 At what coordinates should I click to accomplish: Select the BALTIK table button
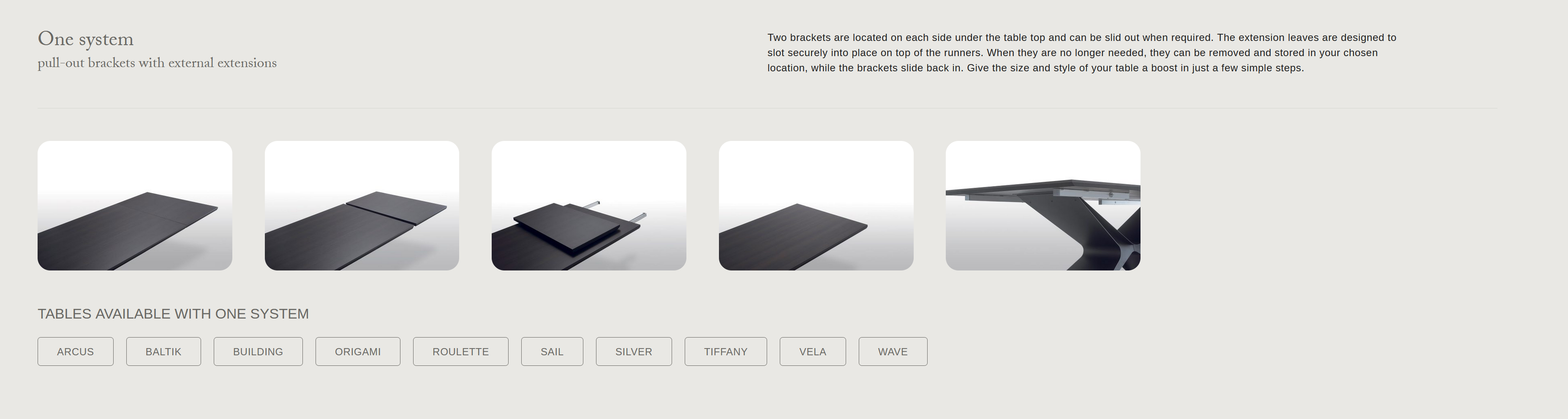164,351
